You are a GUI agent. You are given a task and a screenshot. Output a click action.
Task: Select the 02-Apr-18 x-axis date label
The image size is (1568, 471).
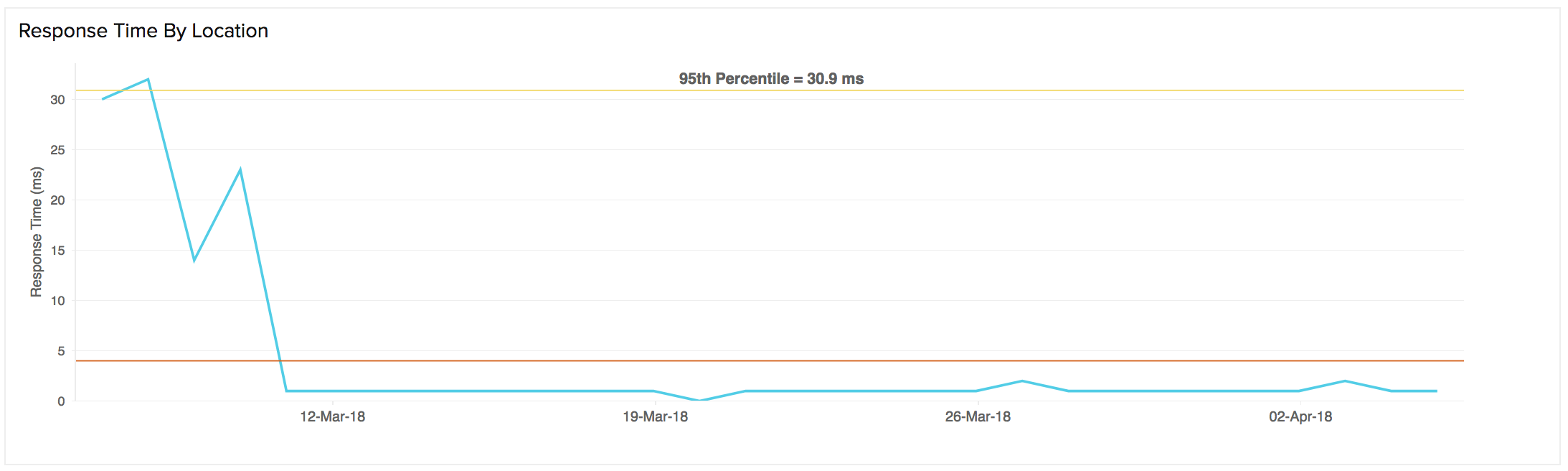click(1300, 417)
